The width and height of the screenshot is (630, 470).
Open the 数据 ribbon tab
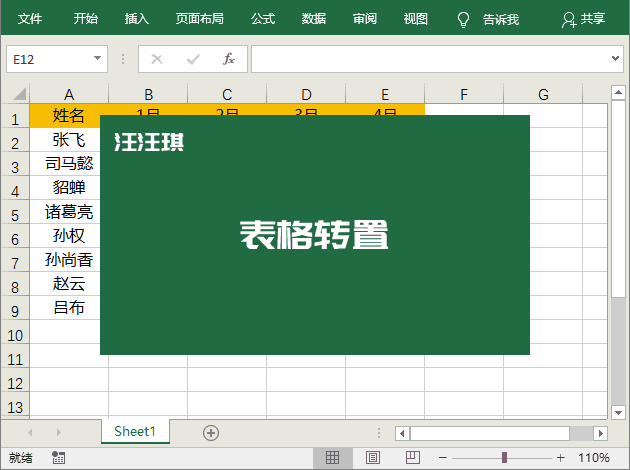pos(314,18)
